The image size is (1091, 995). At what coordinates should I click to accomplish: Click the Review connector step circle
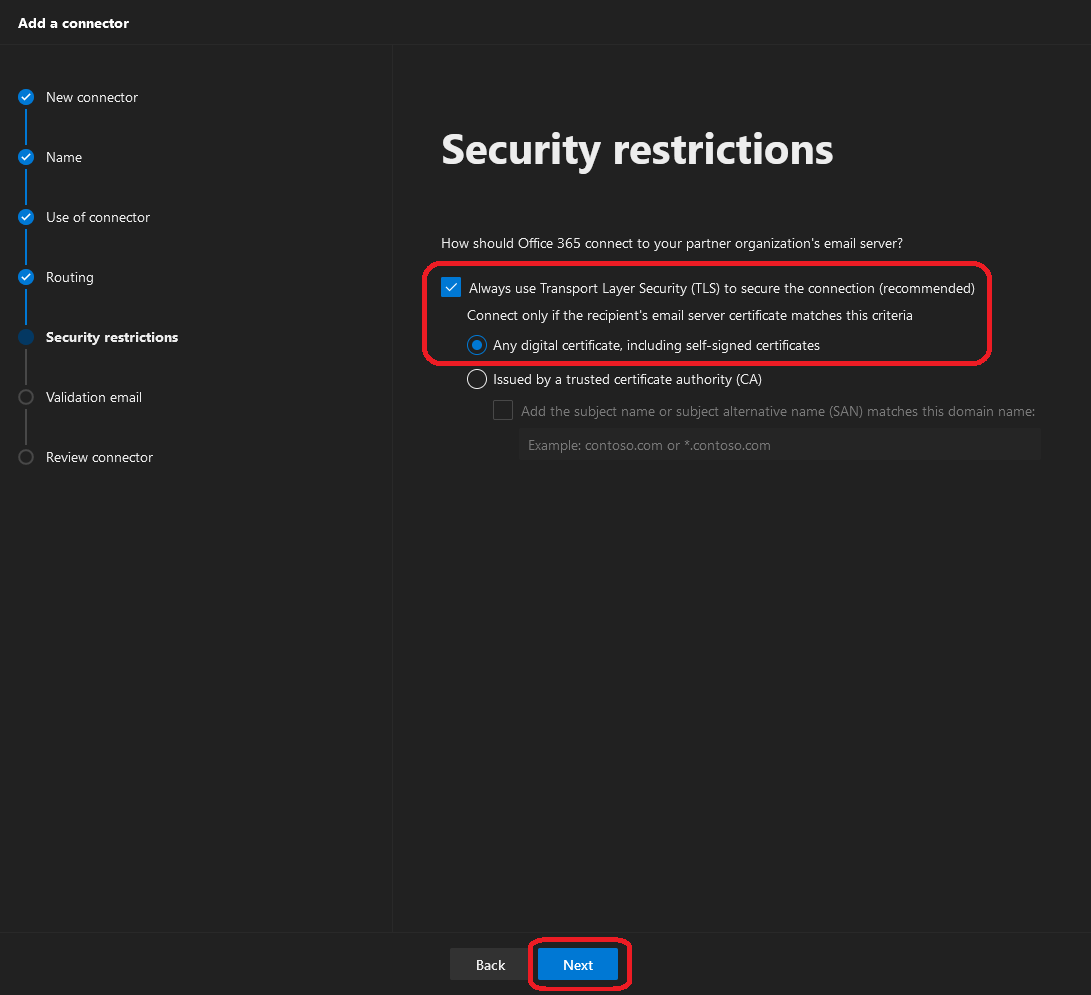[26, 457]
